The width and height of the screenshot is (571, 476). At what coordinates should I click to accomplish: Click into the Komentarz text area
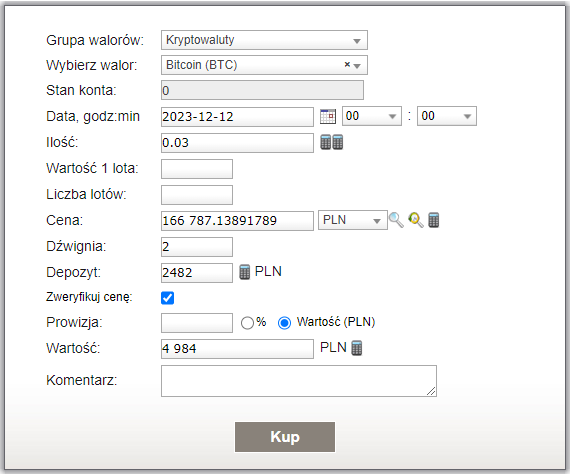pos(299,381)
